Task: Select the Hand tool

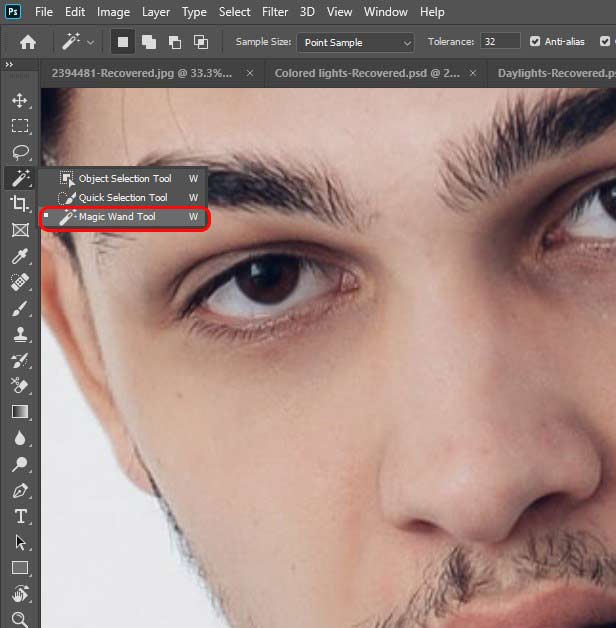Action: pos(20,594)
